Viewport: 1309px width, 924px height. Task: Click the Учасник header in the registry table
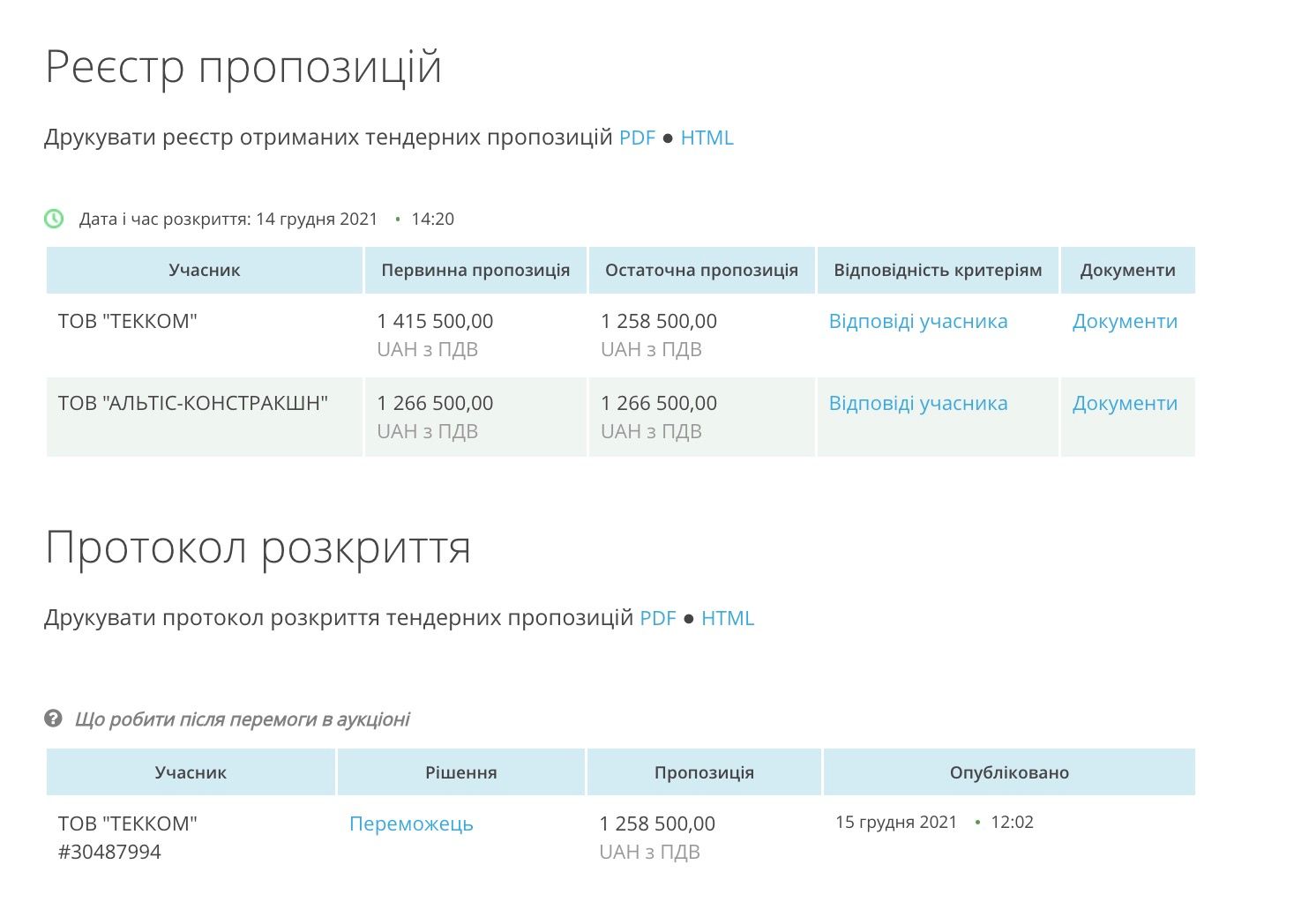pyautogui.click(x=204, y=271)
